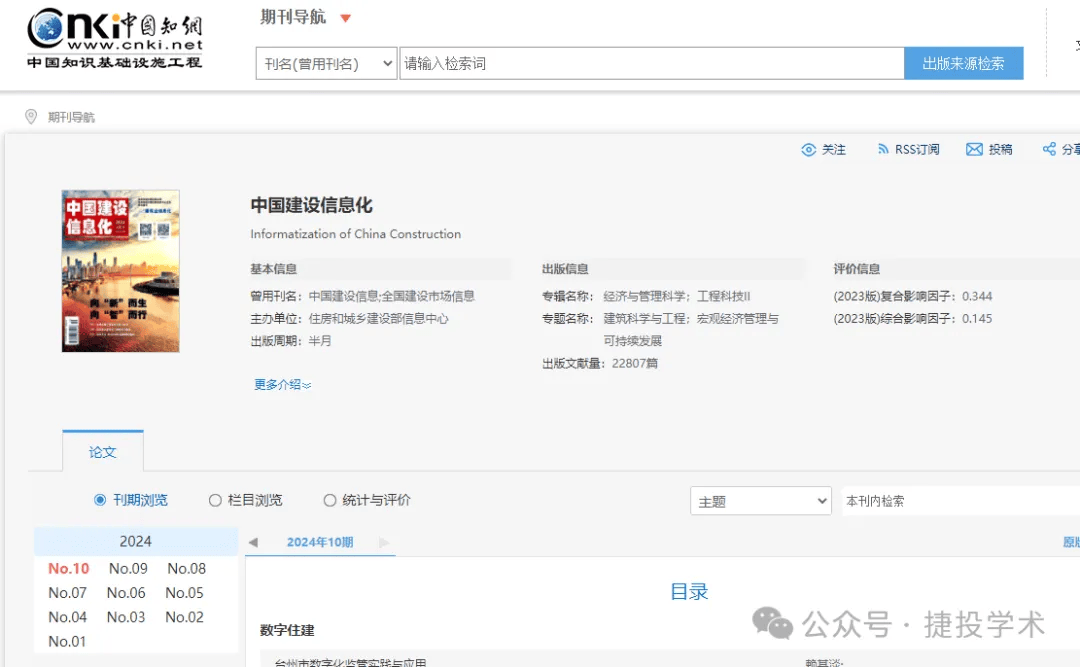Click the CNKI logo
Screen dimensions: 1080x667
point(114,38)
